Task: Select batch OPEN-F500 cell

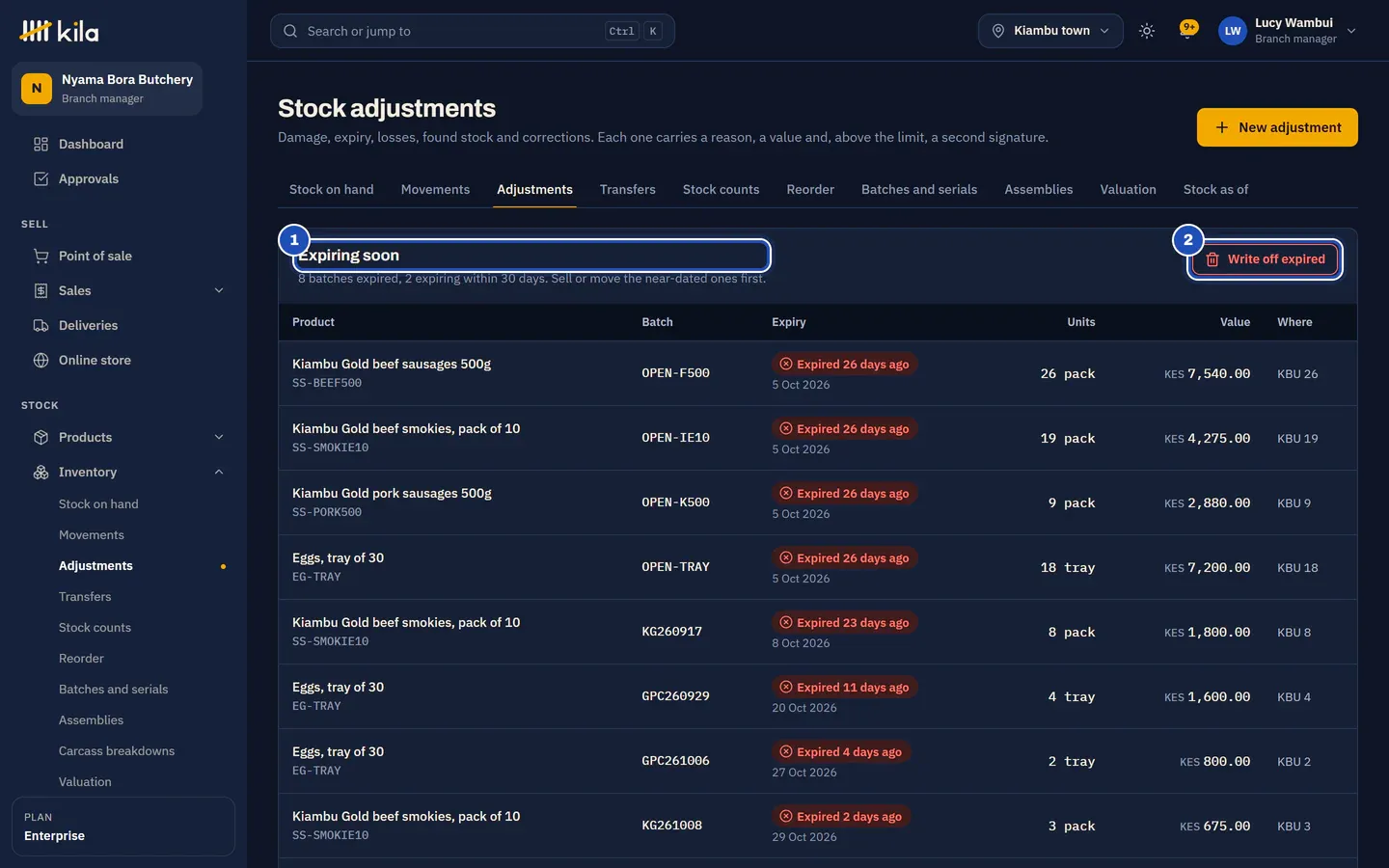Action: pos(676,373)
